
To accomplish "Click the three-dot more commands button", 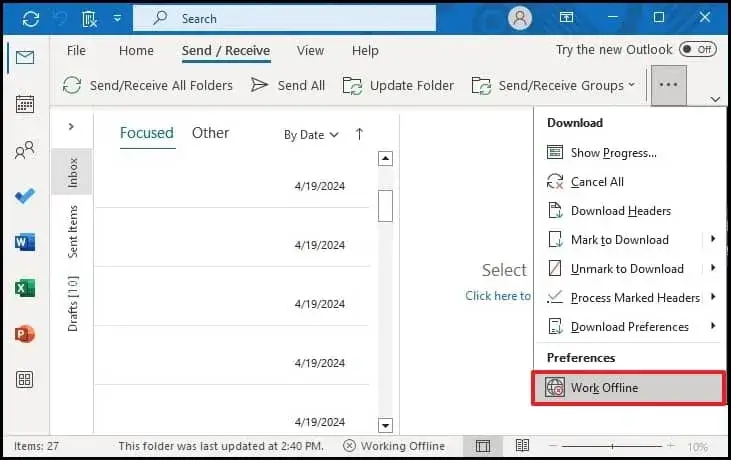I will (x=669, y=85).
